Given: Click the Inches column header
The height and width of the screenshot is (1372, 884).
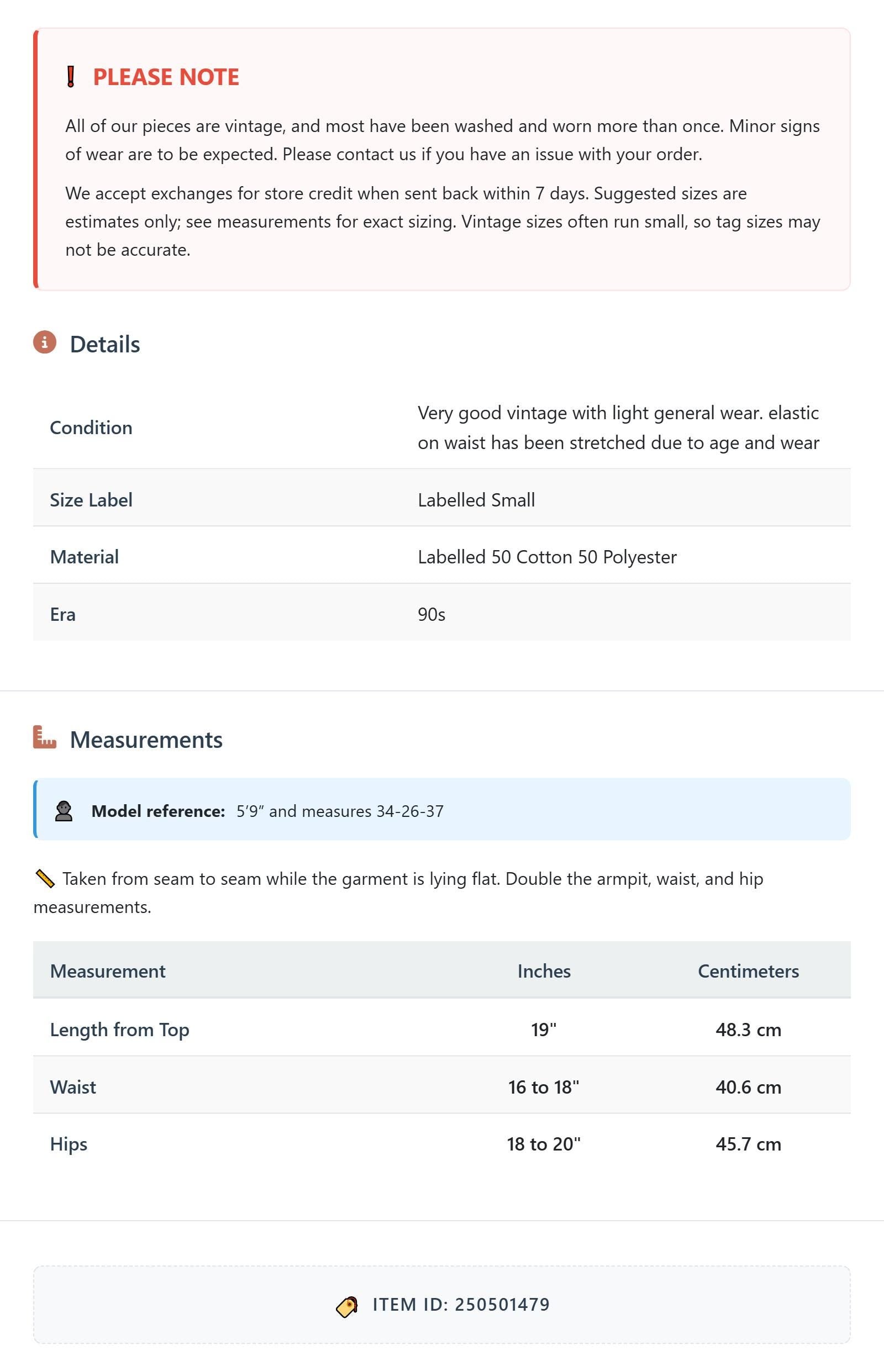Looking at the screenshot, I should tap(544, 971).
